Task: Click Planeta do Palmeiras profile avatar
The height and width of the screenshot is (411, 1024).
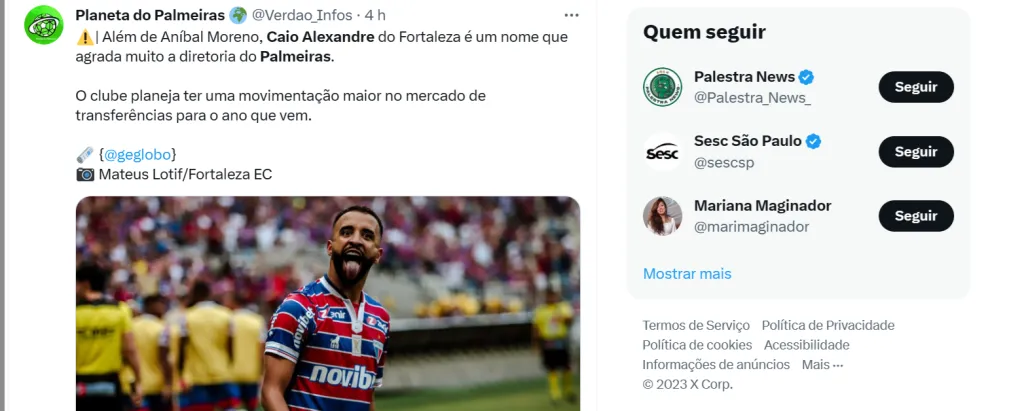Action: tap(44, 24)
